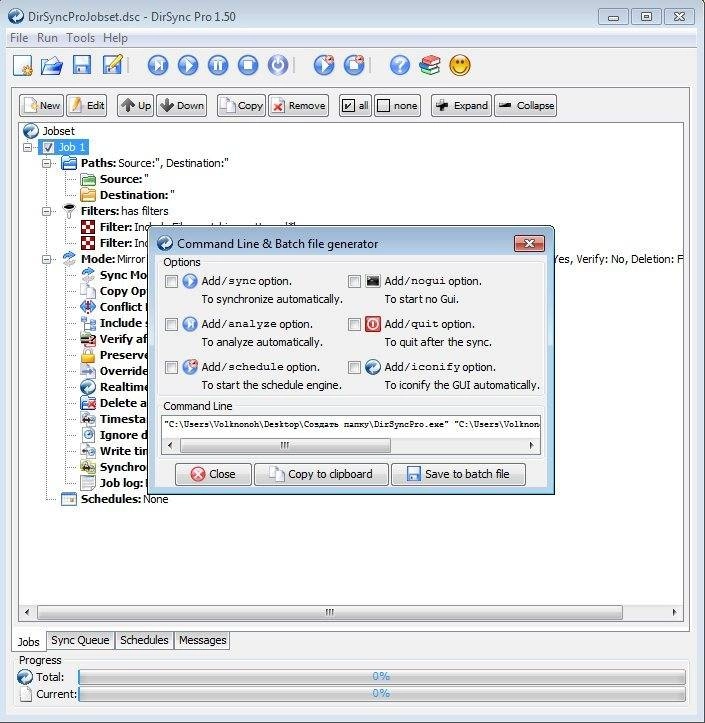Click the Realtime sync tree icon
The image size is (705, 723).
[x=88, y=387]
